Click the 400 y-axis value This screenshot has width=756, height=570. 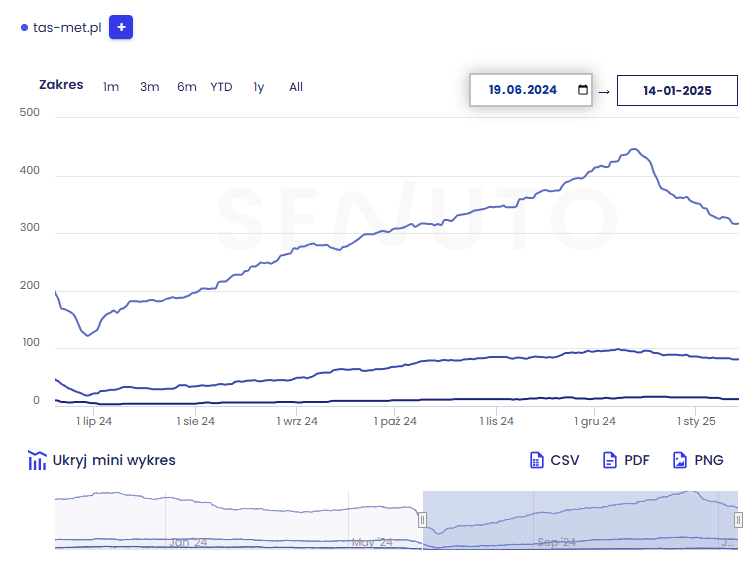pos(29,170)
